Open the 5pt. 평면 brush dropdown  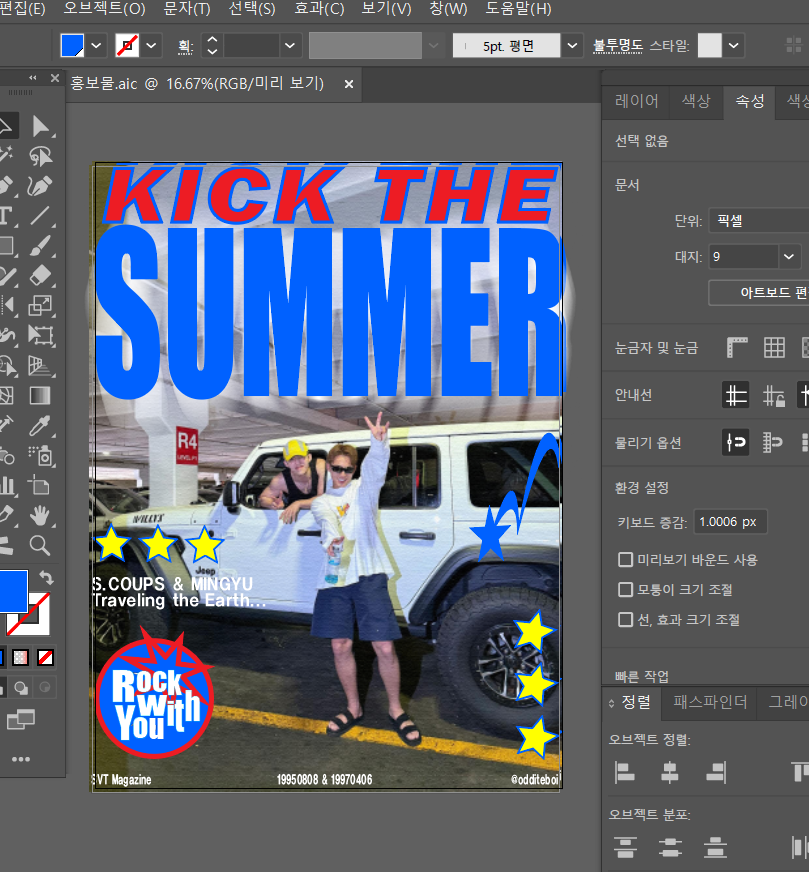pos(572,46)
